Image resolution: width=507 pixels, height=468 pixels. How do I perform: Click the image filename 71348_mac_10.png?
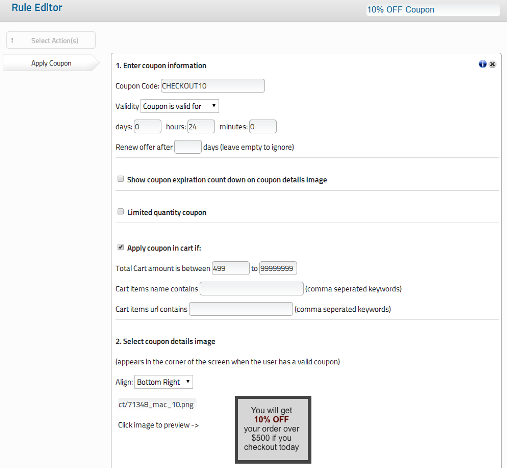pos(156,404)
